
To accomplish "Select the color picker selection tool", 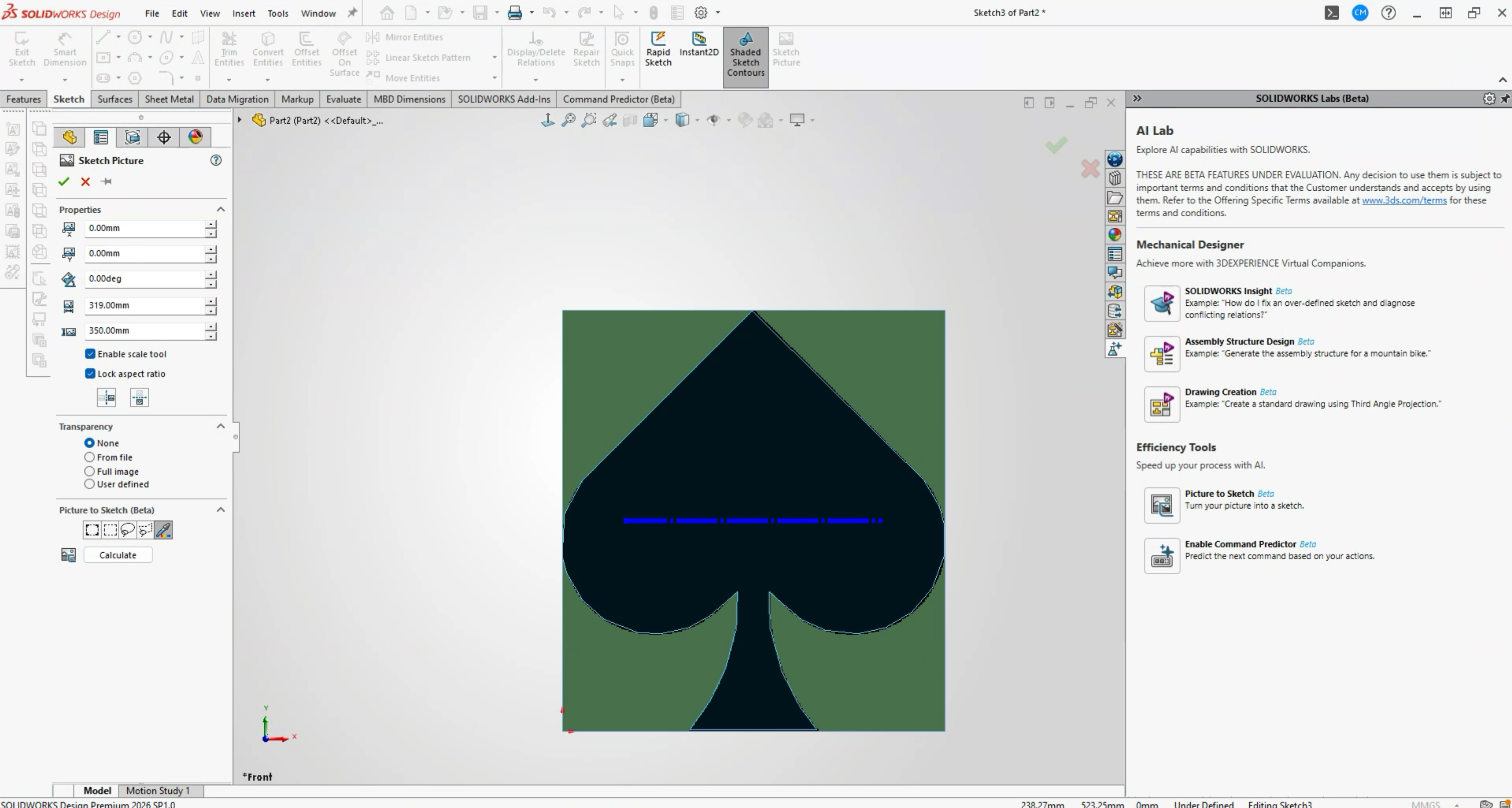I will tap(164, 530).
